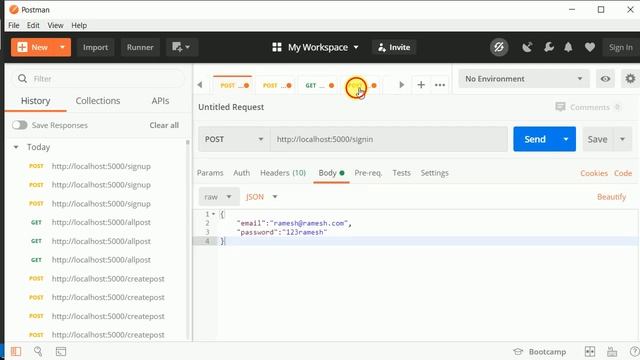640x360 pixels.
Task: Click the scroll tabs left arrow
Action: point(200,85)
